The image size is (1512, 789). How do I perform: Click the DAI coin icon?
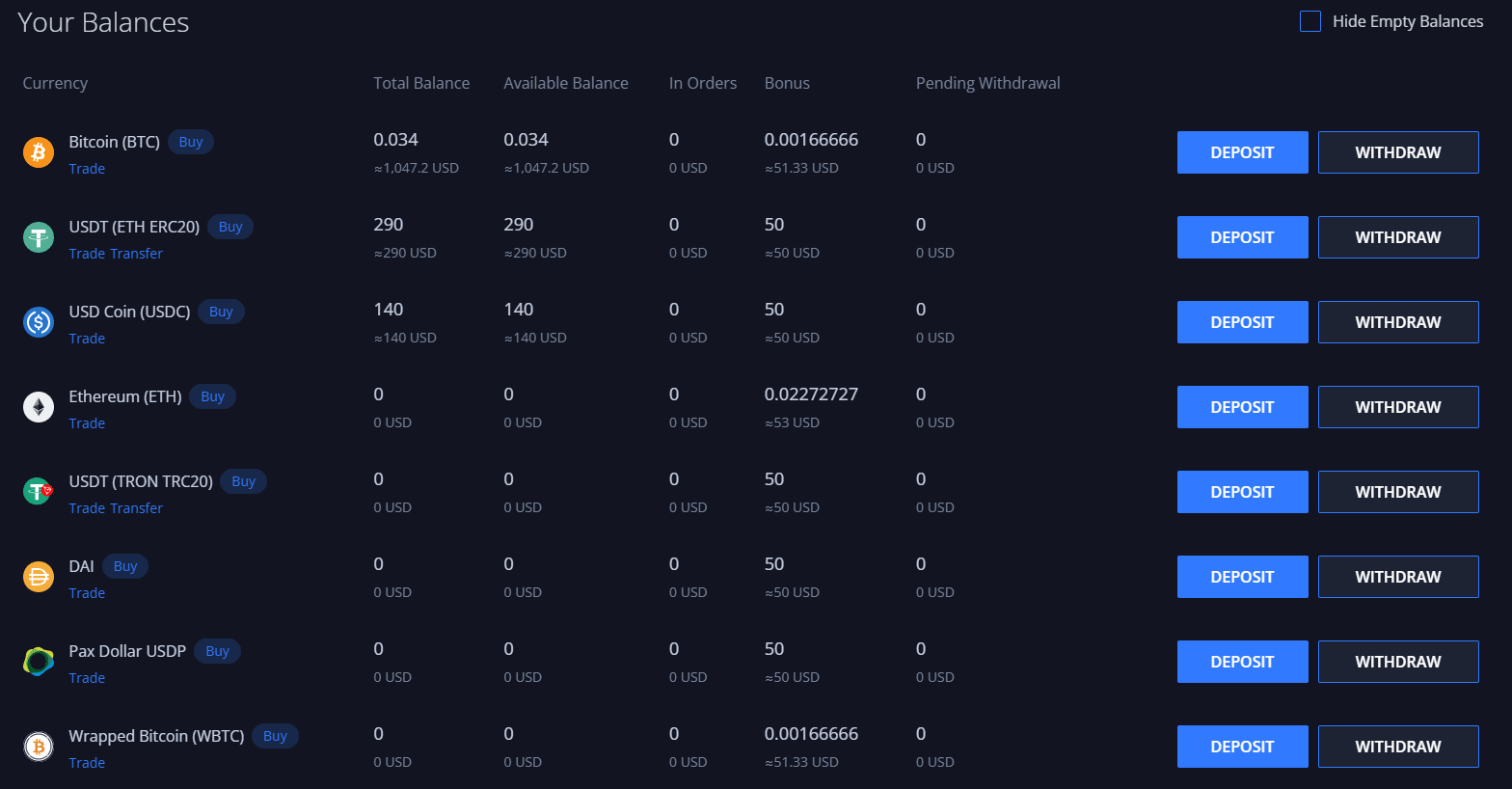[x=39, y=577]
